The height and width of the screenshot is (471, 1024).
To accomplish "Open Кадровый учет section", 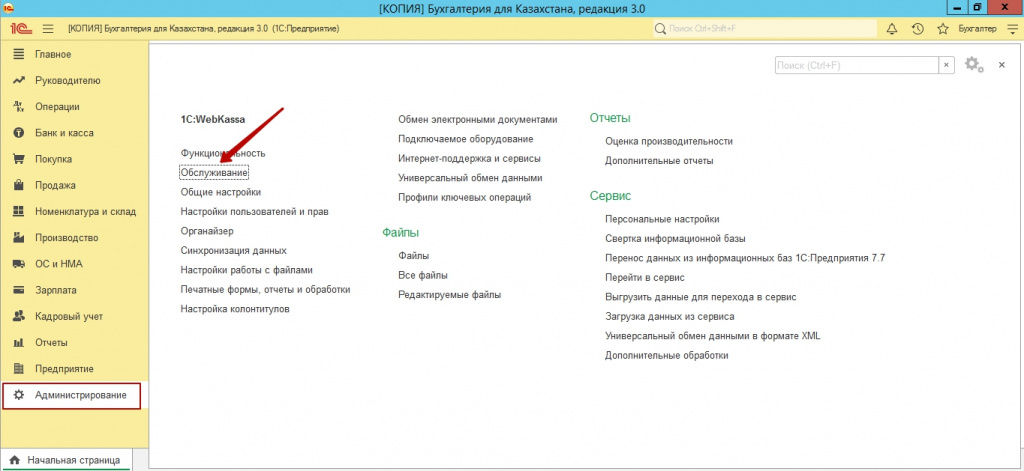I will pos(74,316).
